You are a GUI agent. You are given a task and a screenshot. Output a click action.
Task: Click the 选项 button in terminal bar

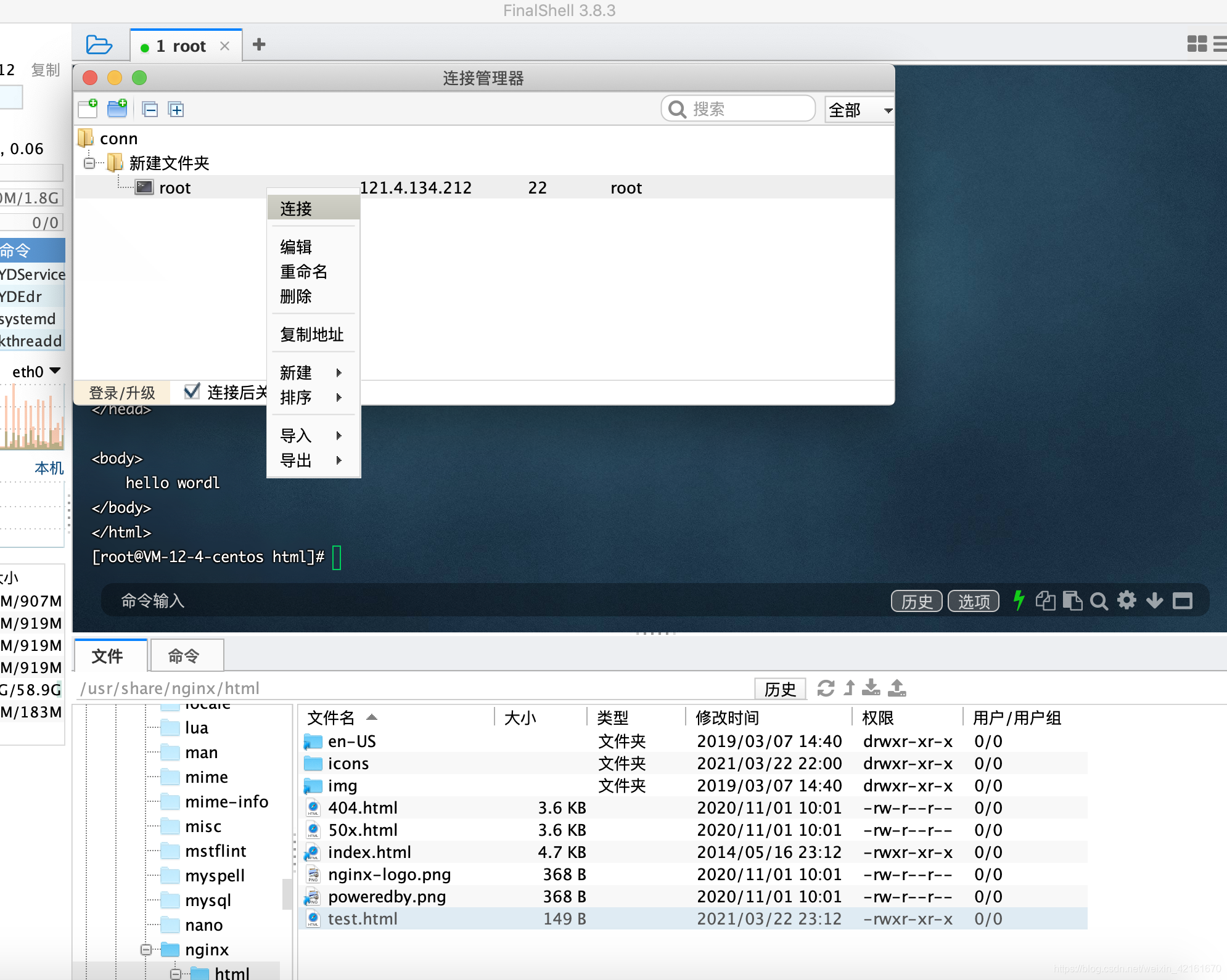(x=973, y=601)
